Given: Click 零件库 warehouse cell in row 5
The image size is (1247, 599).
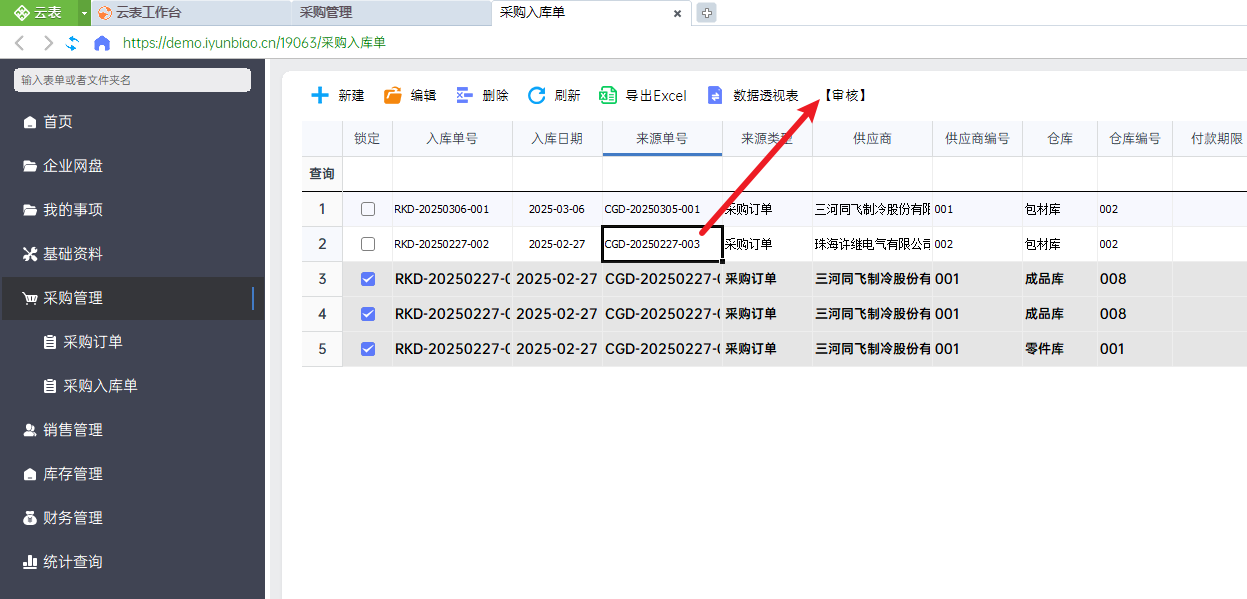Looking at the screenshot, I should click(1060, 349).
